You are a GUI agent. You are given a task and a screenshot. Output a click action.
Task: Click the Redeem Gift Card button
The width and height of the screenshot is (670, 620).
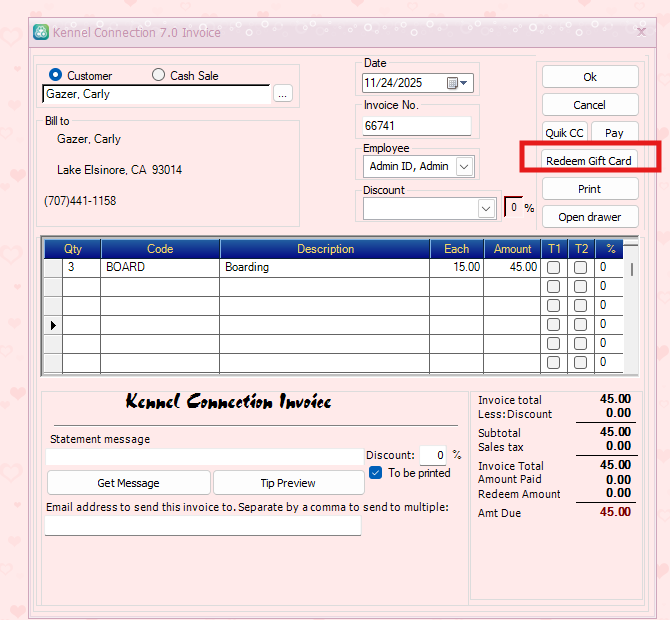click(x=589, y=161)
